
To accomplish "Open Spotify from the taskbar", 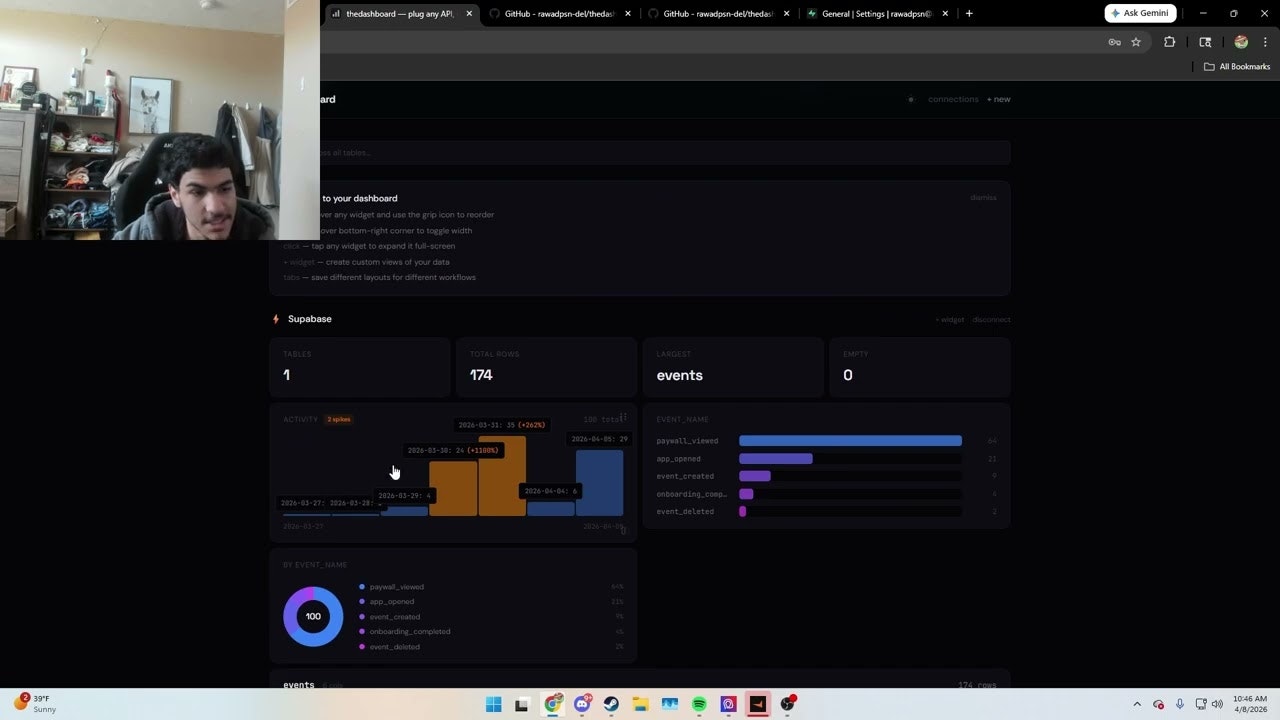I will pos(699,704).
